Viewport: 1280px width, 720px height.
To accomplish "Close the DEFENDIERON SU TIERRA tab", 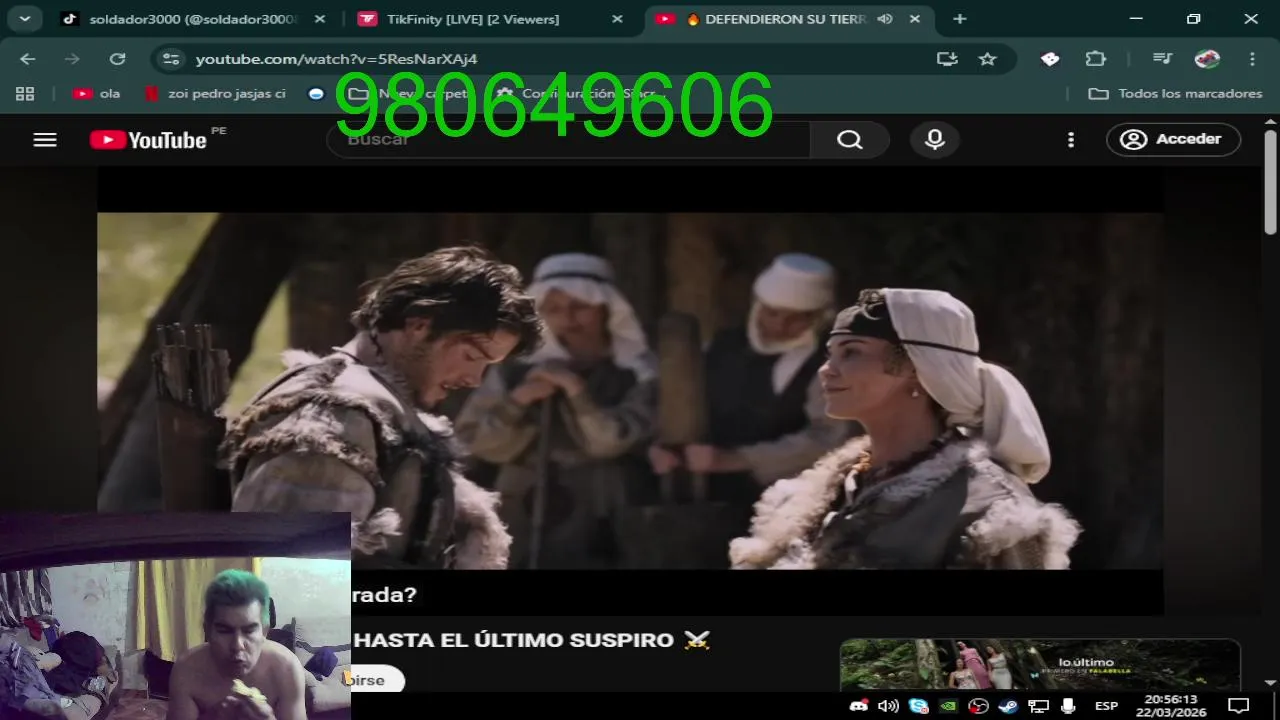I will coord(913,19).
